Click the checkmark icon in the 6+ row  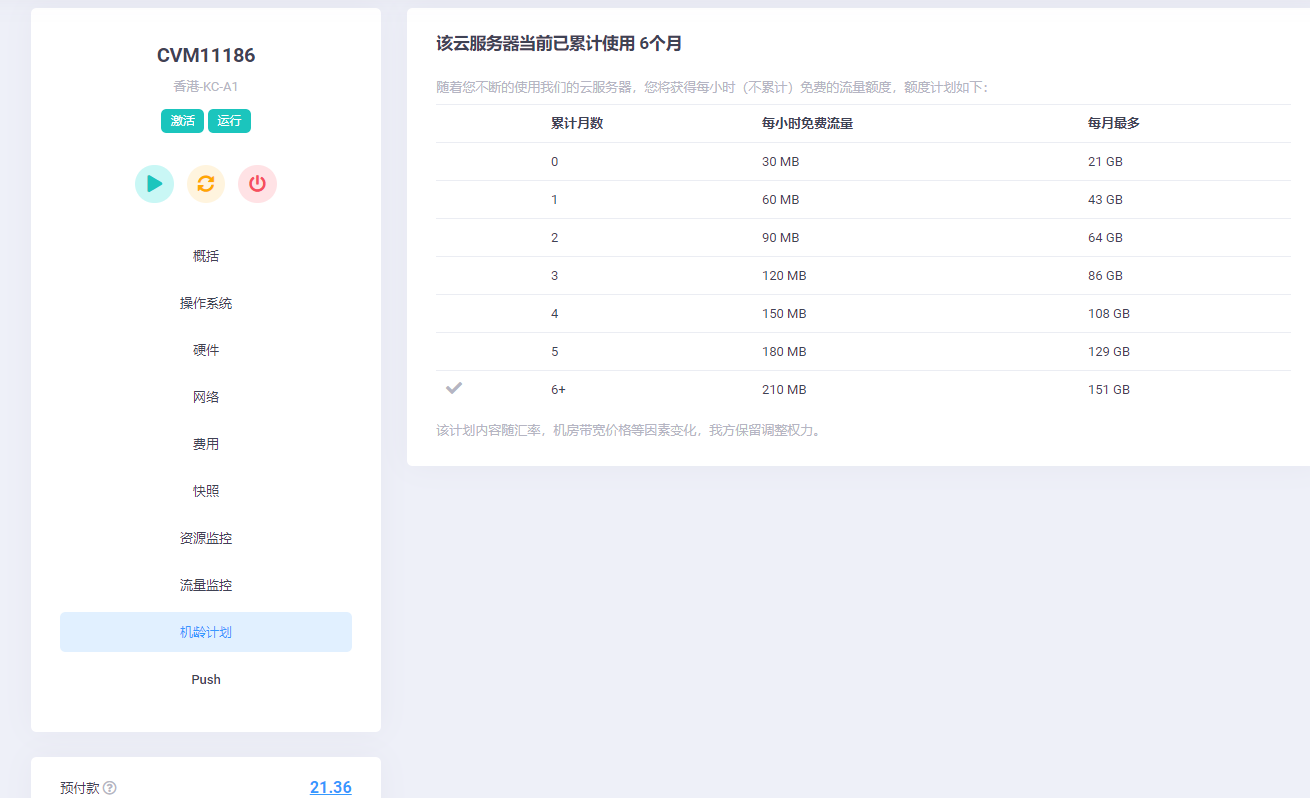454,388
